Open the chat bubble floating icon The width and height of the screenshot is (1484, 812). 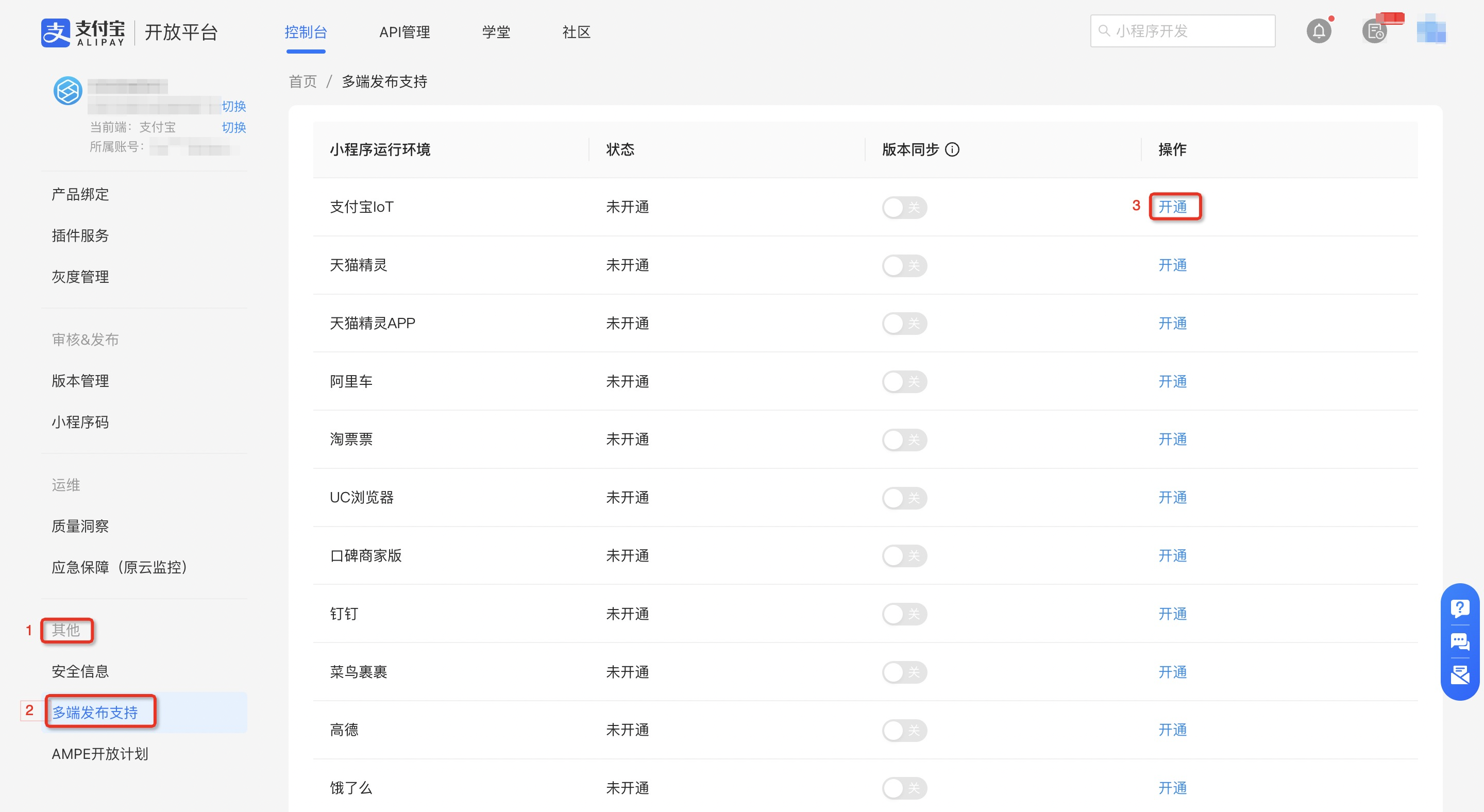click(1460, 641)
